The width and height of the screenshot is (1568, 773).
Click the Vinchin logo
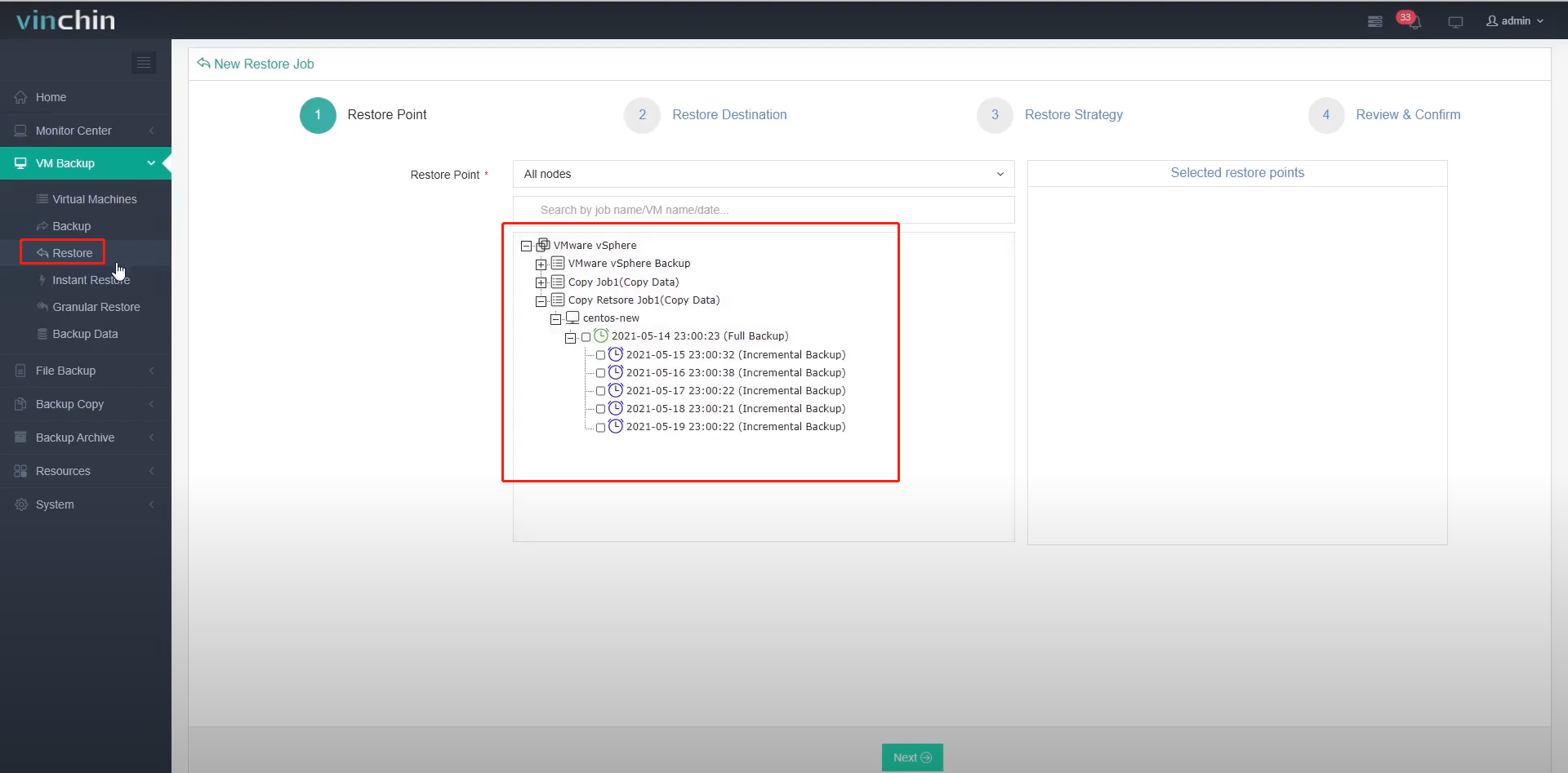(66, 20)
